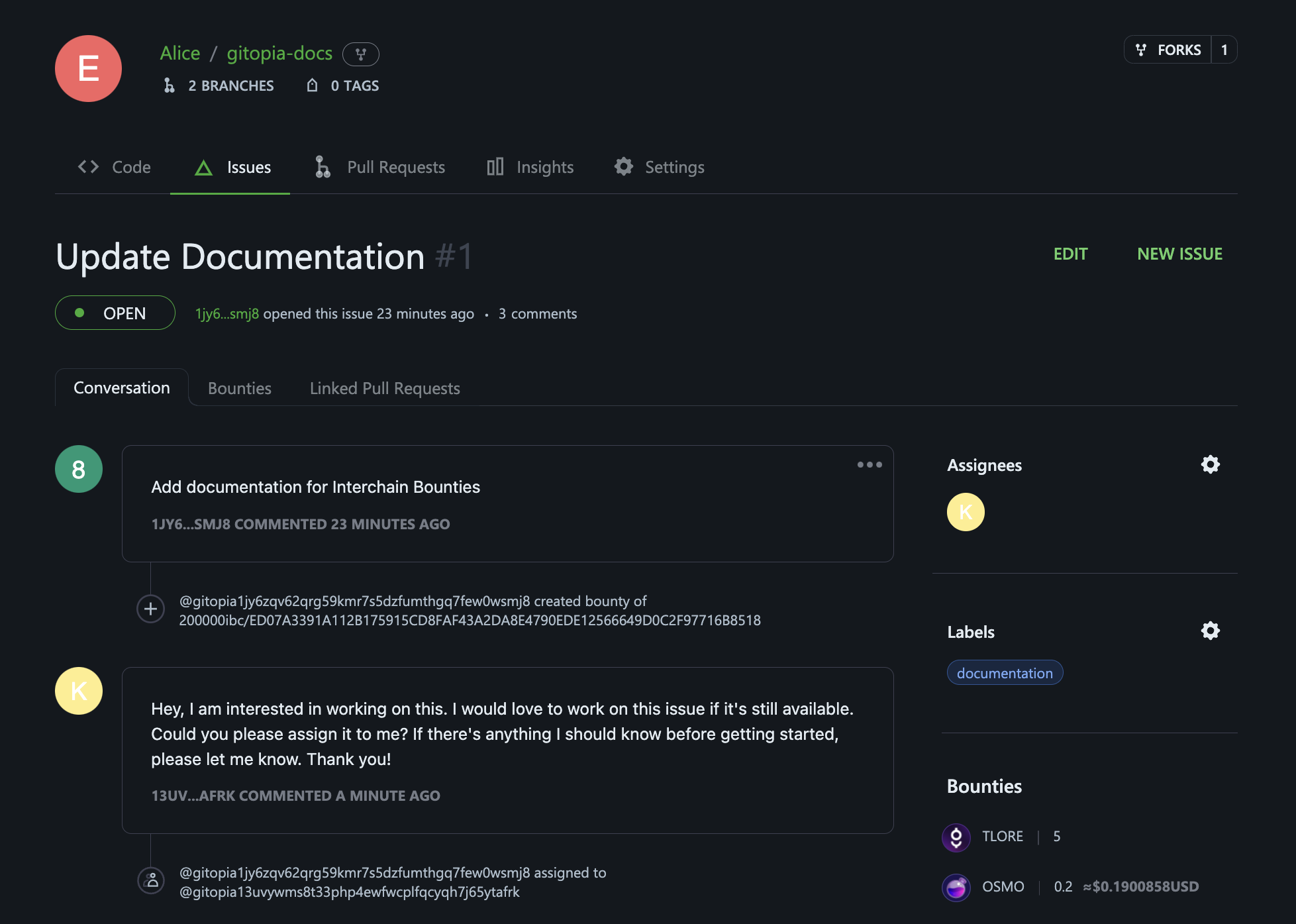The height and width of the screenshot is (924, 1296).
Task: Click the TLORE bounty amount 5
Action: tap(1057, 837)
